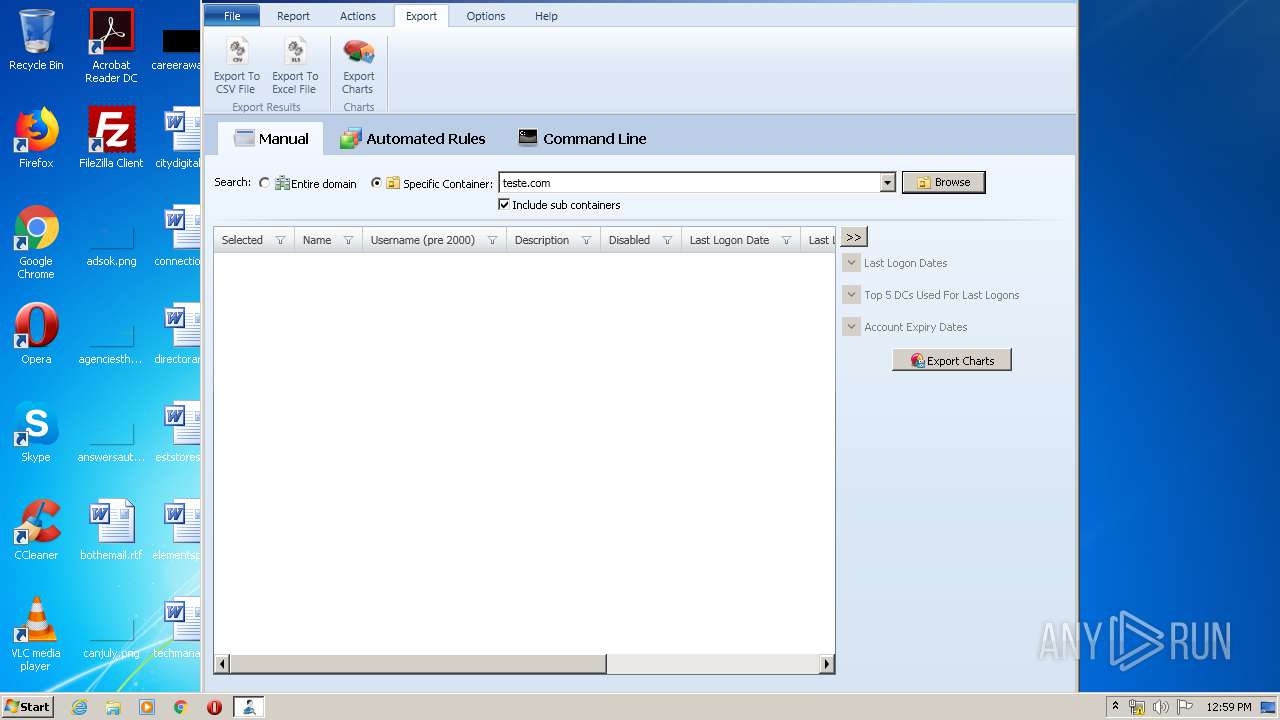Open canjuly.png file on desktop
Viewport: 1280px width, 720px height.
(x=111, y=634)
